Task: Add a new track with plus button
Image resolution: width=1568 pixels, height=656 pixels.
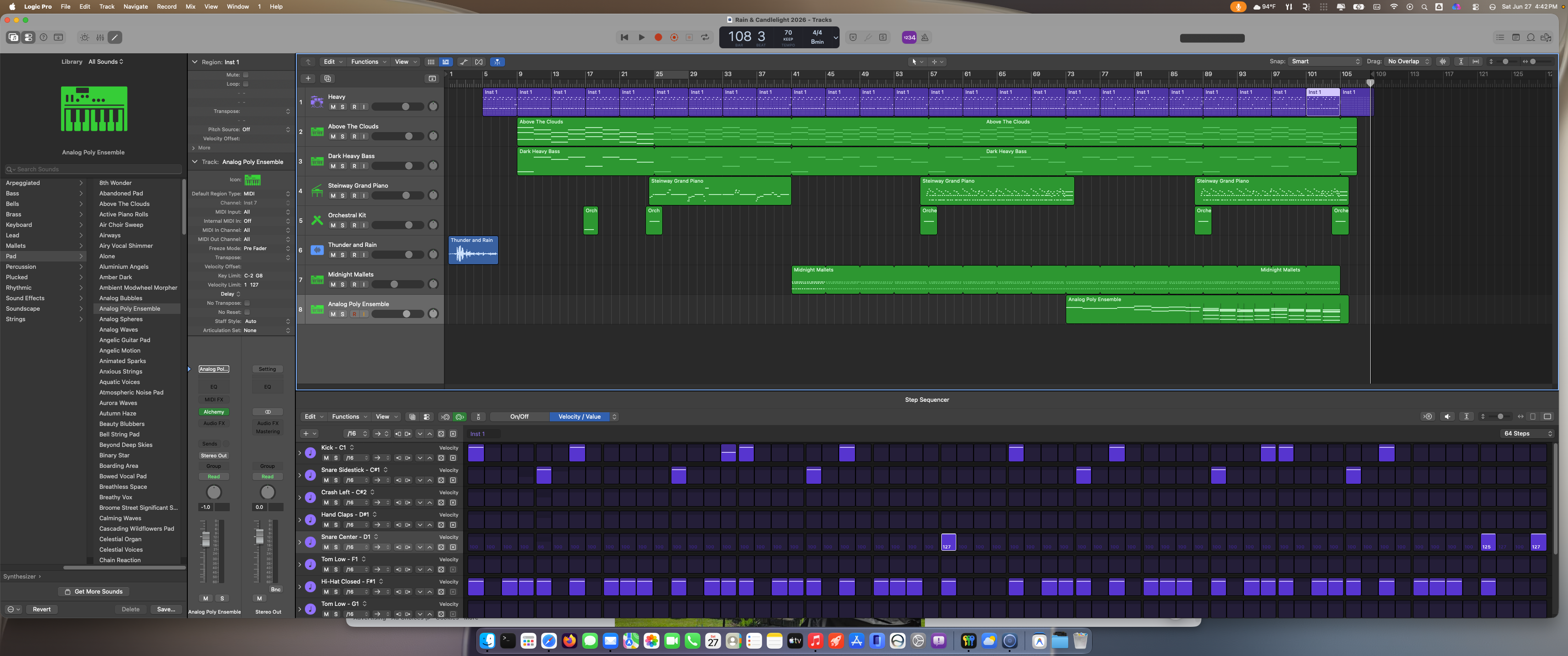Action: tap(308, 78)
